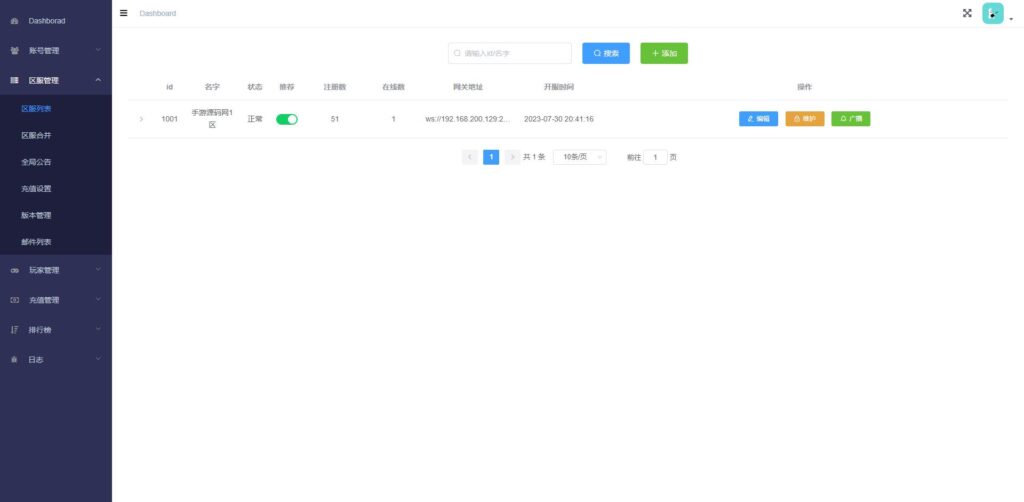The height and width of the screenshot is (502, 1024).
Task: Select 区服列表 in the sidebar
Action: [x=56, y=109]
